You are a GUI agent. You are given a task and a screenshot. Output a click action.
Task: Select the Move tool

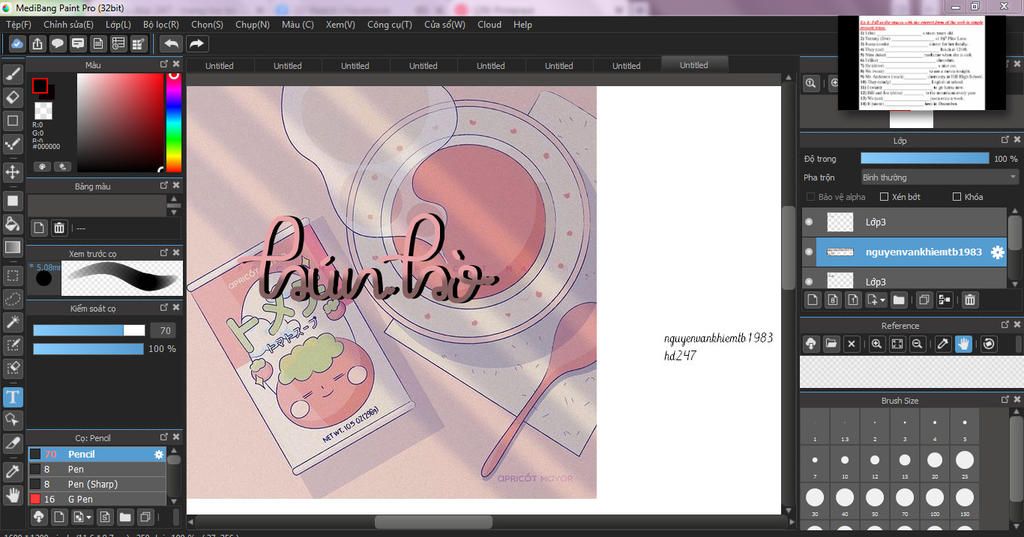[12, 172]
